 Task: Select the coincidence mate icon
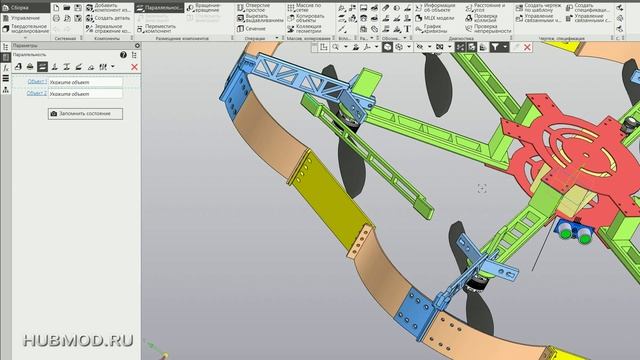pos(18,67)
